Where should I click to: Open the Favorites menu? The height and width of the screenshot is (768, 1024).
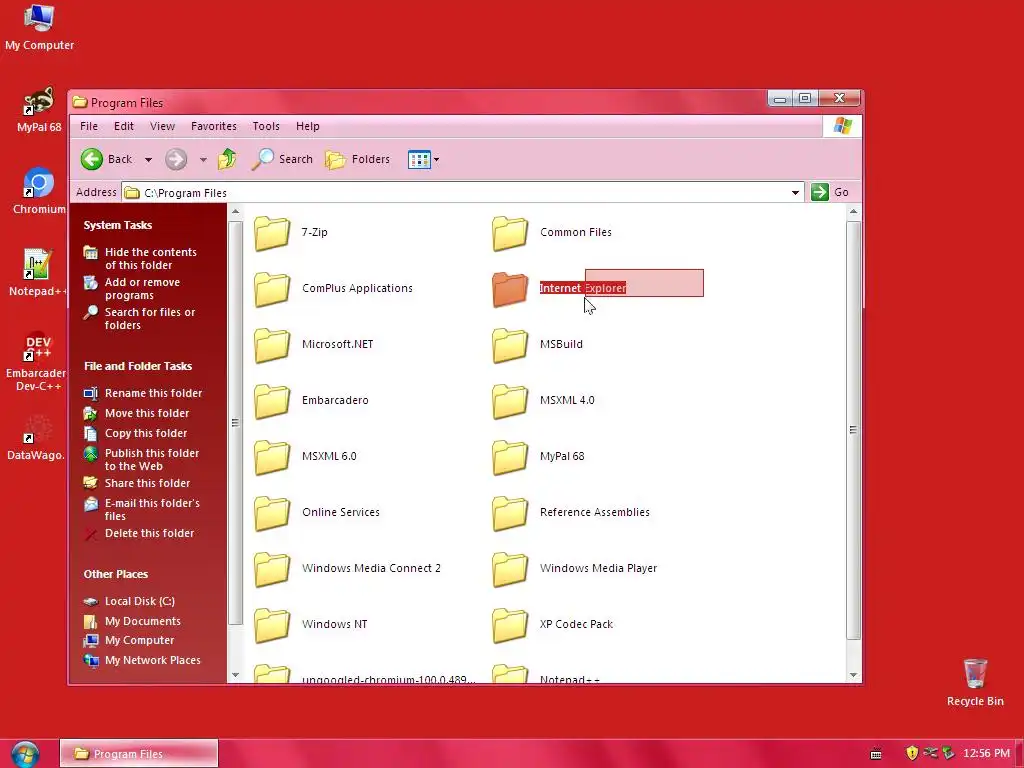tap(214, 126)
